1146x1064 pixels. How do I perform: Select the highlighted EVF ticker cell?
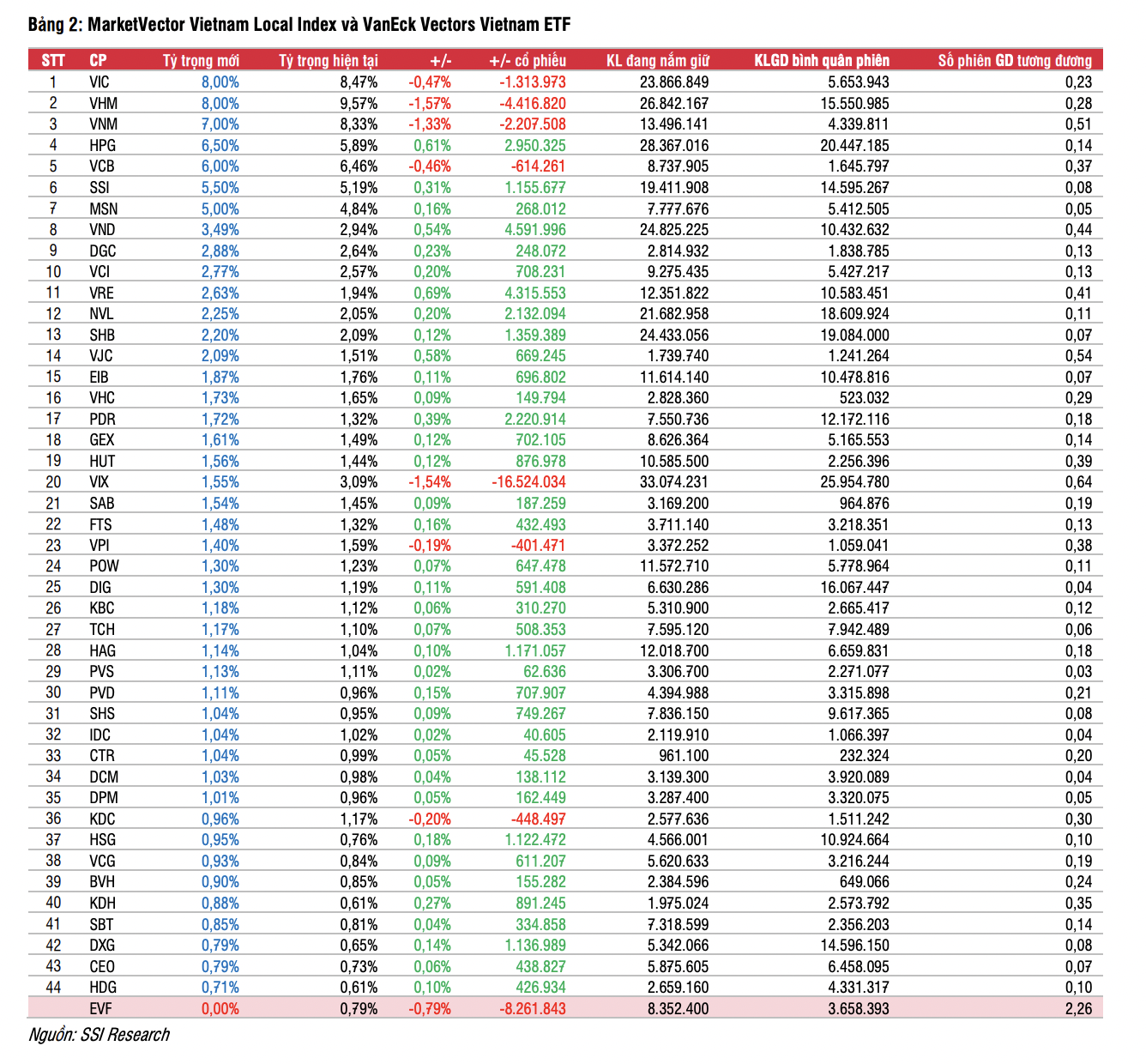click(101, 1009)
